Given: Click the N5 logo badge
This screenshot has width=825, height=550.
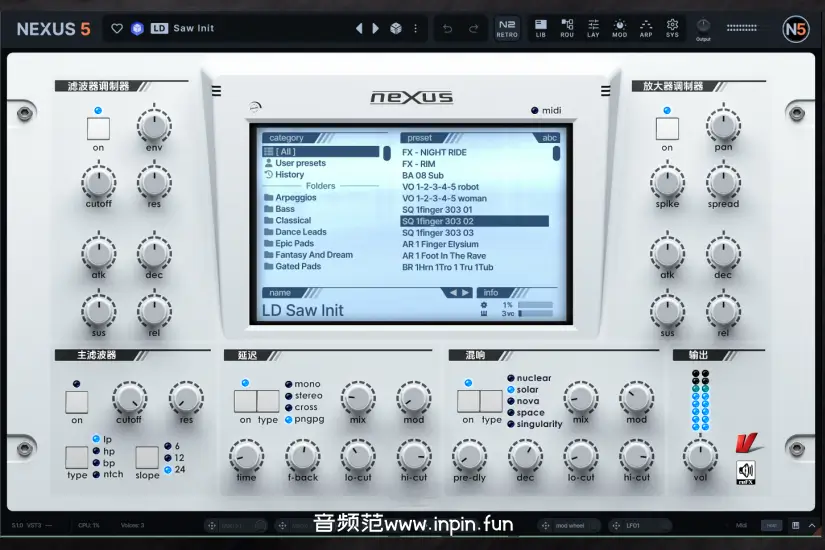Looking at the screenshot, I should click(x=796, y=29).
